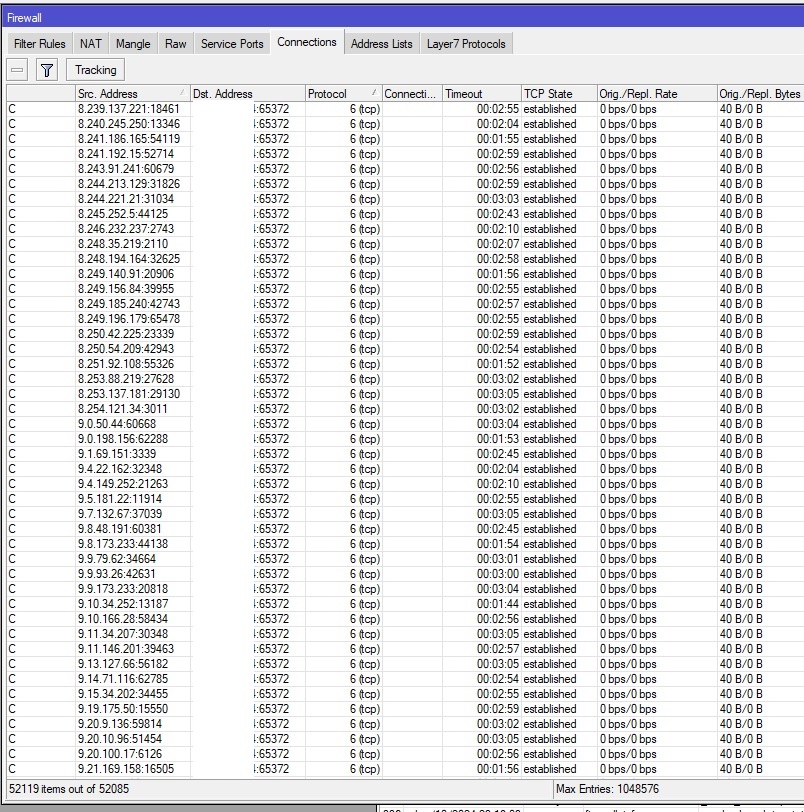
Task: Open the Raw tab
Action: [x=176, y=44]
